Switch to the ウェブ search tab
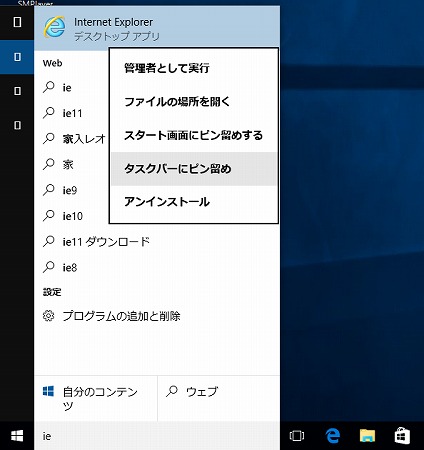 (x=219, y=398)
